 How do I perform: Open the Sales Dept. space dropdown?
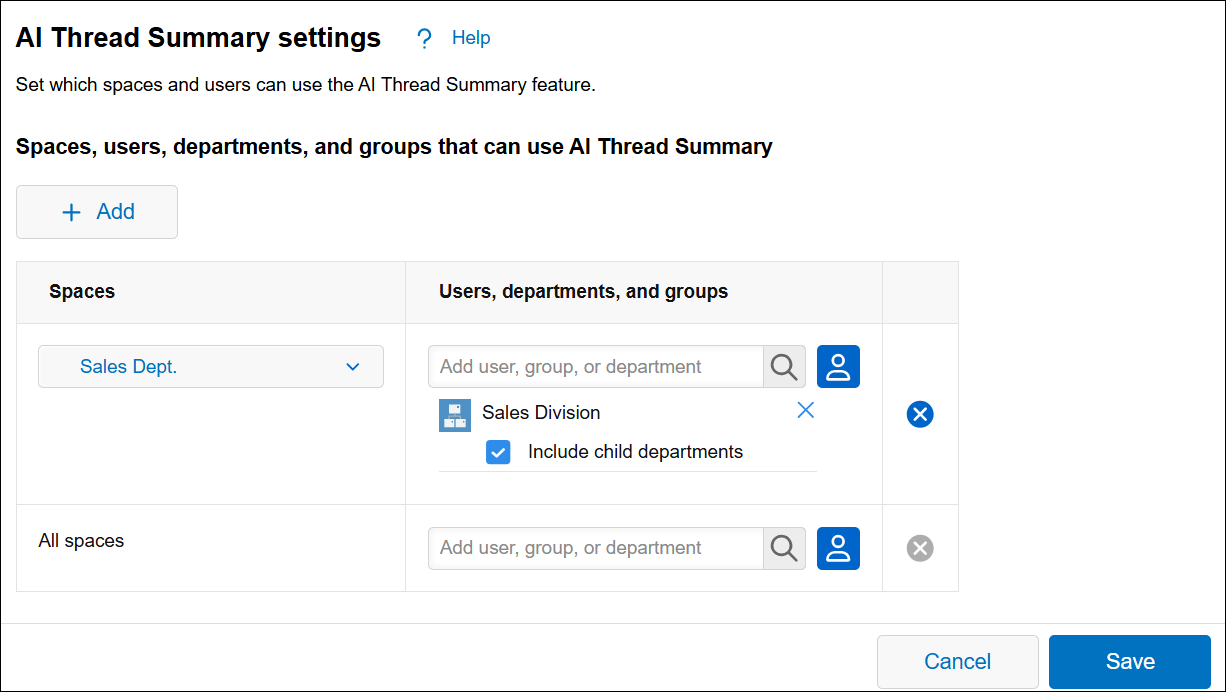click(x=210, y=367)
